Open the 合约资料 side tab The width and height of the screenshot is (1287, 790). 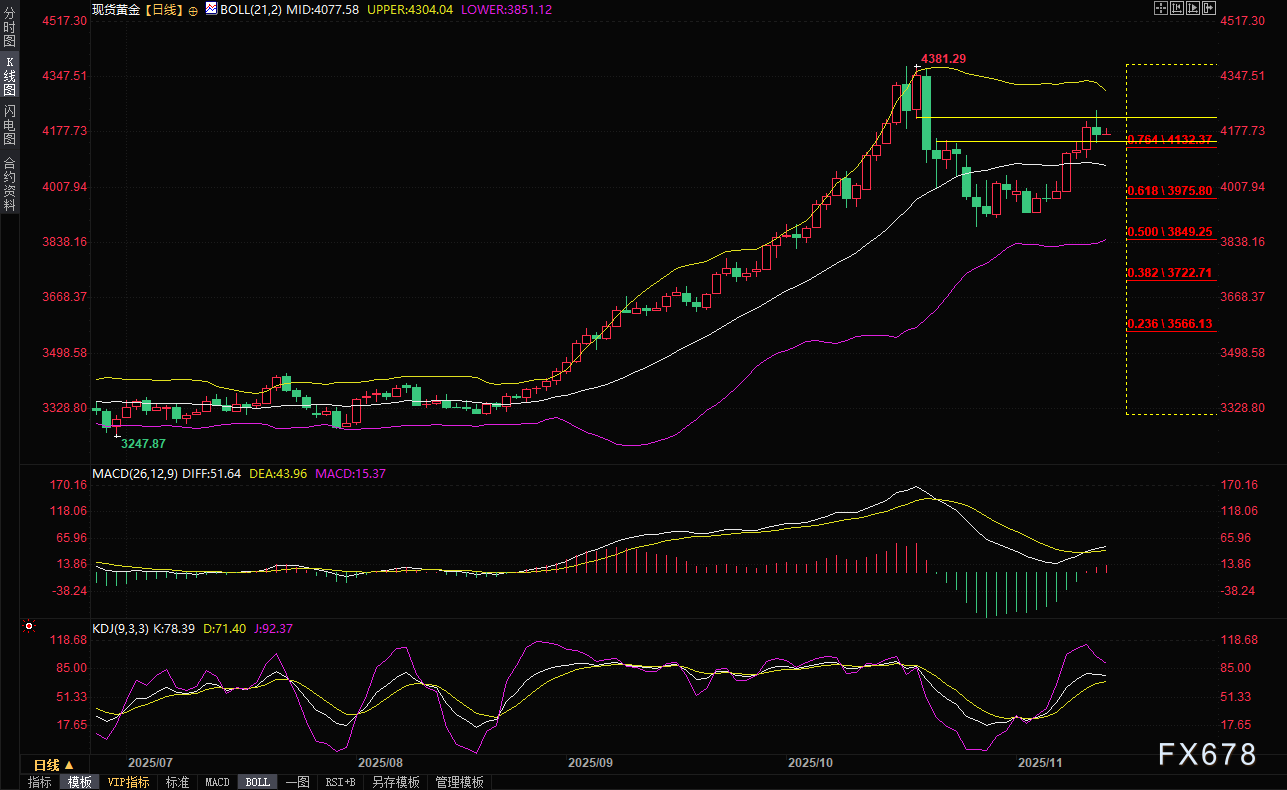click(x=9, y=183)
